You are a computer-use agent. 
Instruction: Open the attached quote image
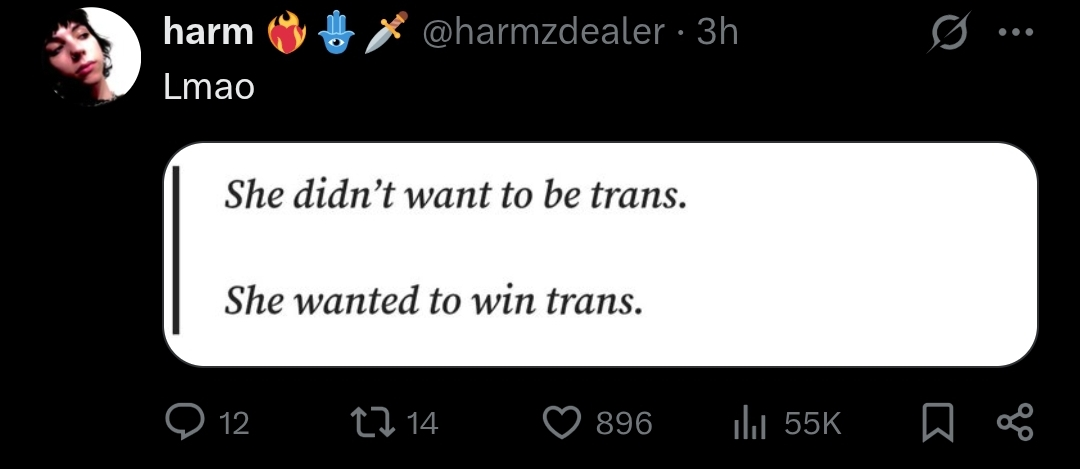pyautogui.click(x=600, y=254)
